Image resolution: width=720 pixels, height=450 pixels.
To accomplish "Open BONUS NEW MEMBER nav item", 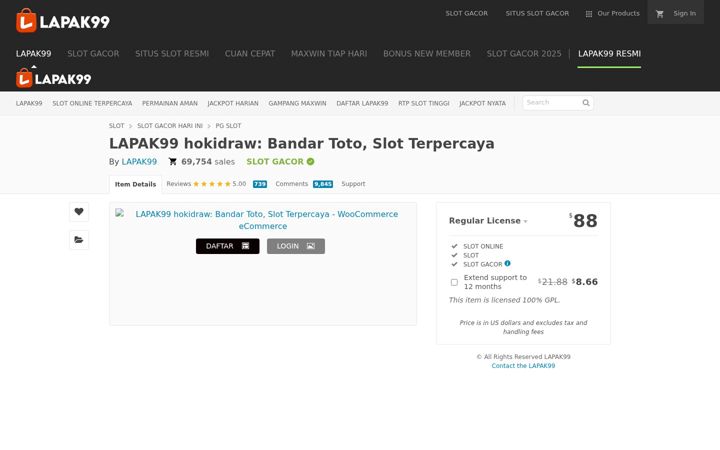I will (427, 54).
